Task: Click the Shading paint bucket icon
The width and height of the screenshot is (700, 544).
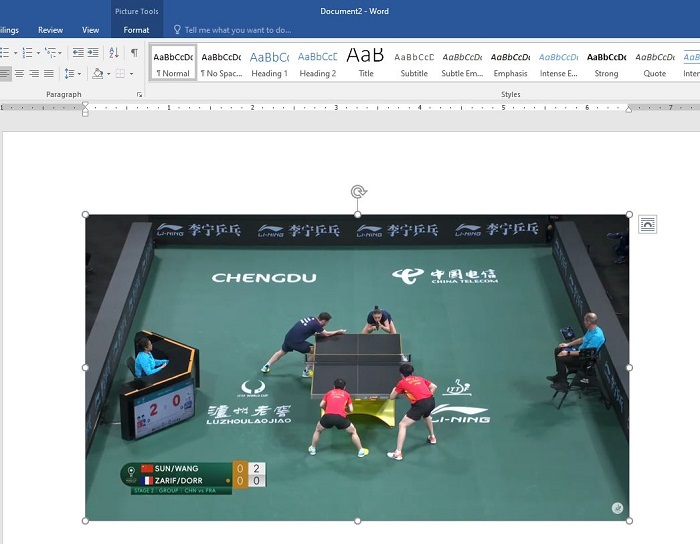Action: coord(97,73)
